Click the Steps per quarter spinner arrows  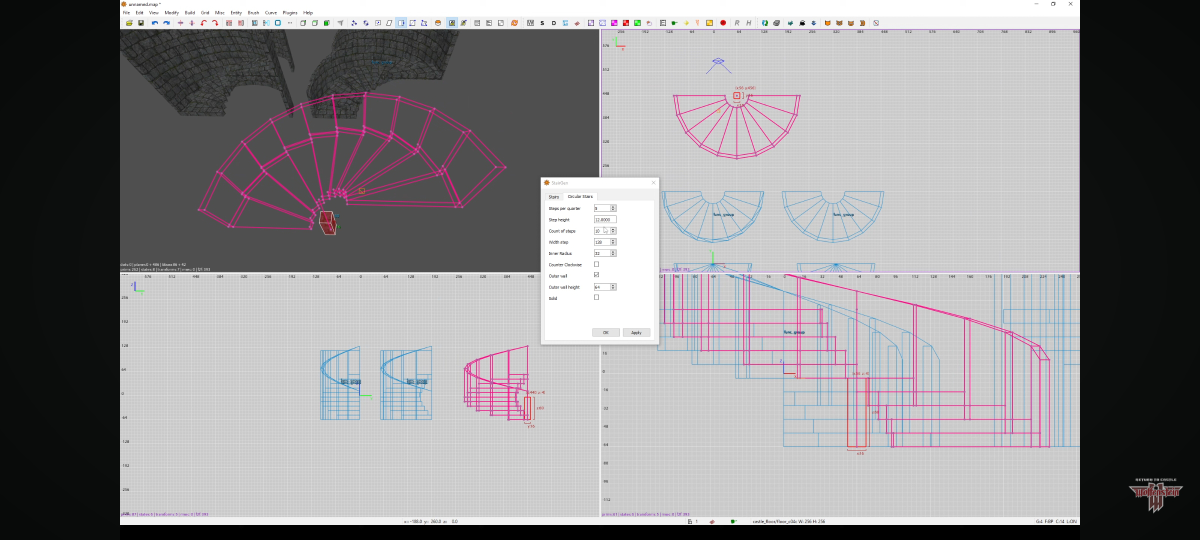tap(612, 208)
